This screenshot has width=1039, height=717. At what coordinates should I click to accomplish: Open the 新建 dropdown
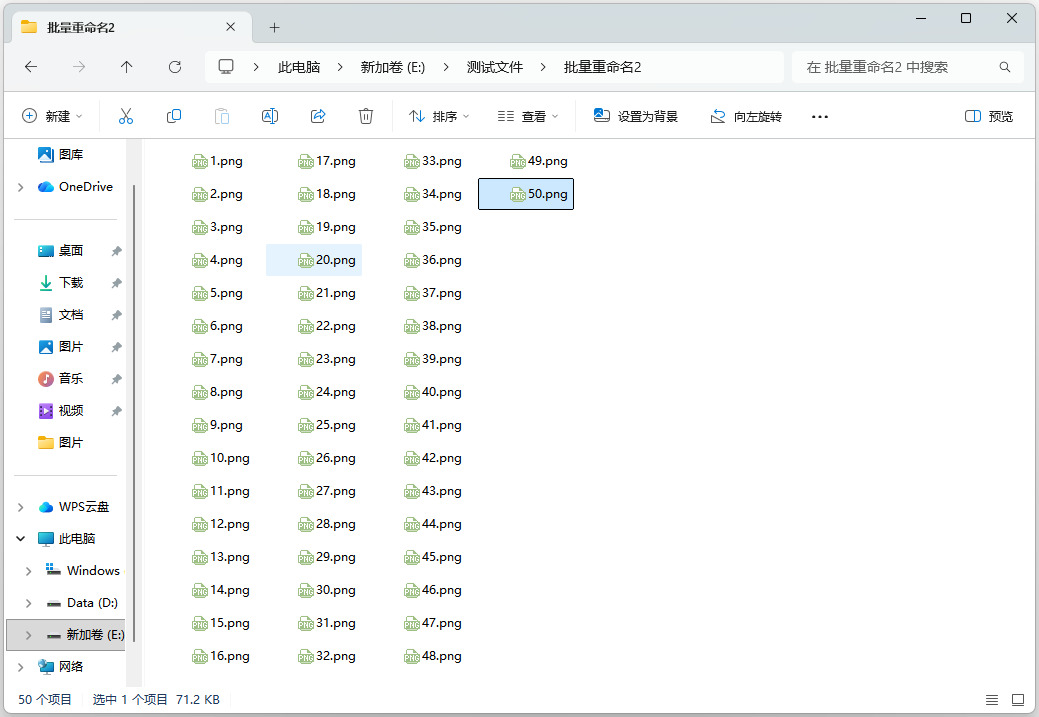click(x=52, y=117)
